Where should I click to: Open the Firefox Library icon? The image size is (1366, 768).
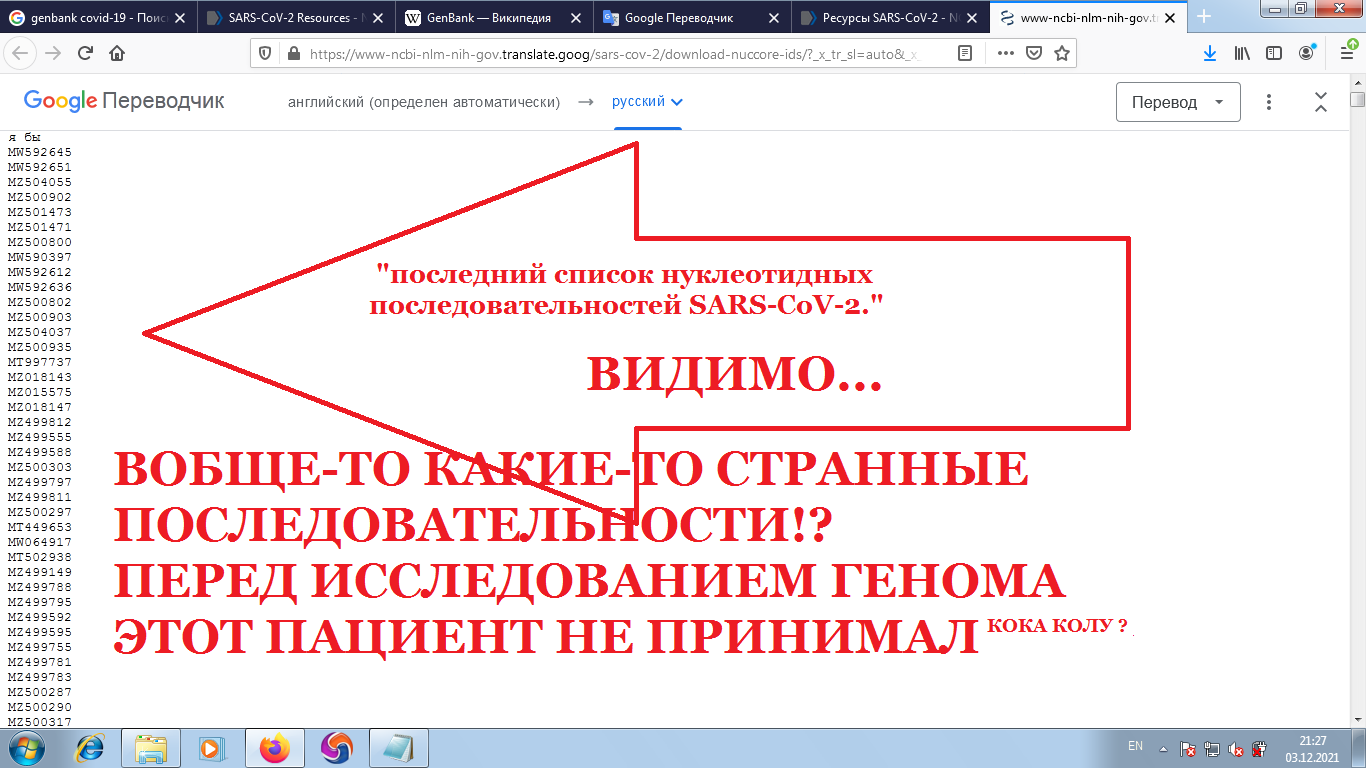point(1242,53)
